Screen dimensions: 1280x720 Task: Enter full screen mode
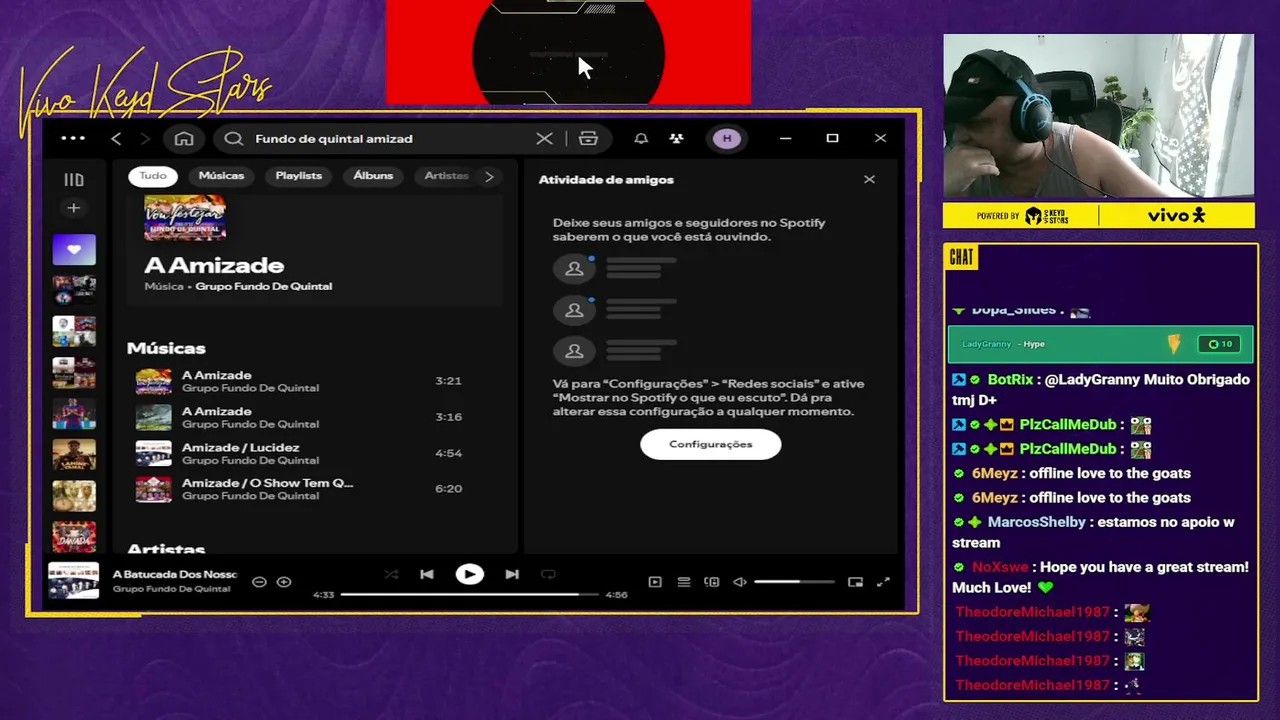[x=883, y=582]
